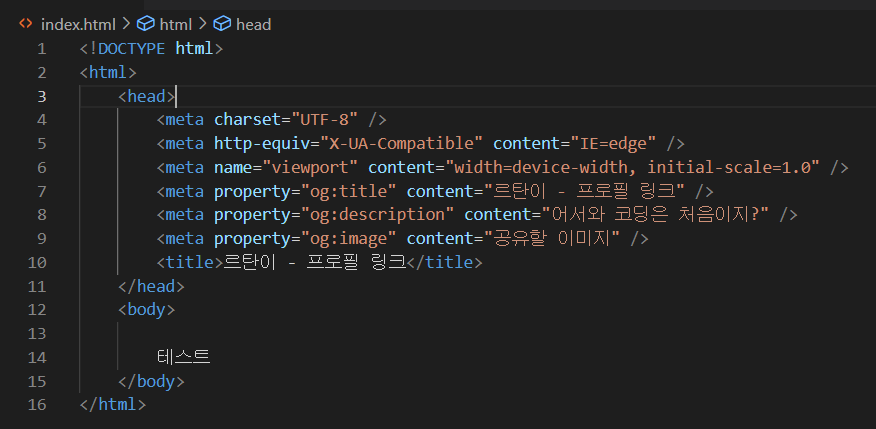876x429 pixels.
Task: Click the "X-UA-Compatible" string
Action: (x=401, y=144)
